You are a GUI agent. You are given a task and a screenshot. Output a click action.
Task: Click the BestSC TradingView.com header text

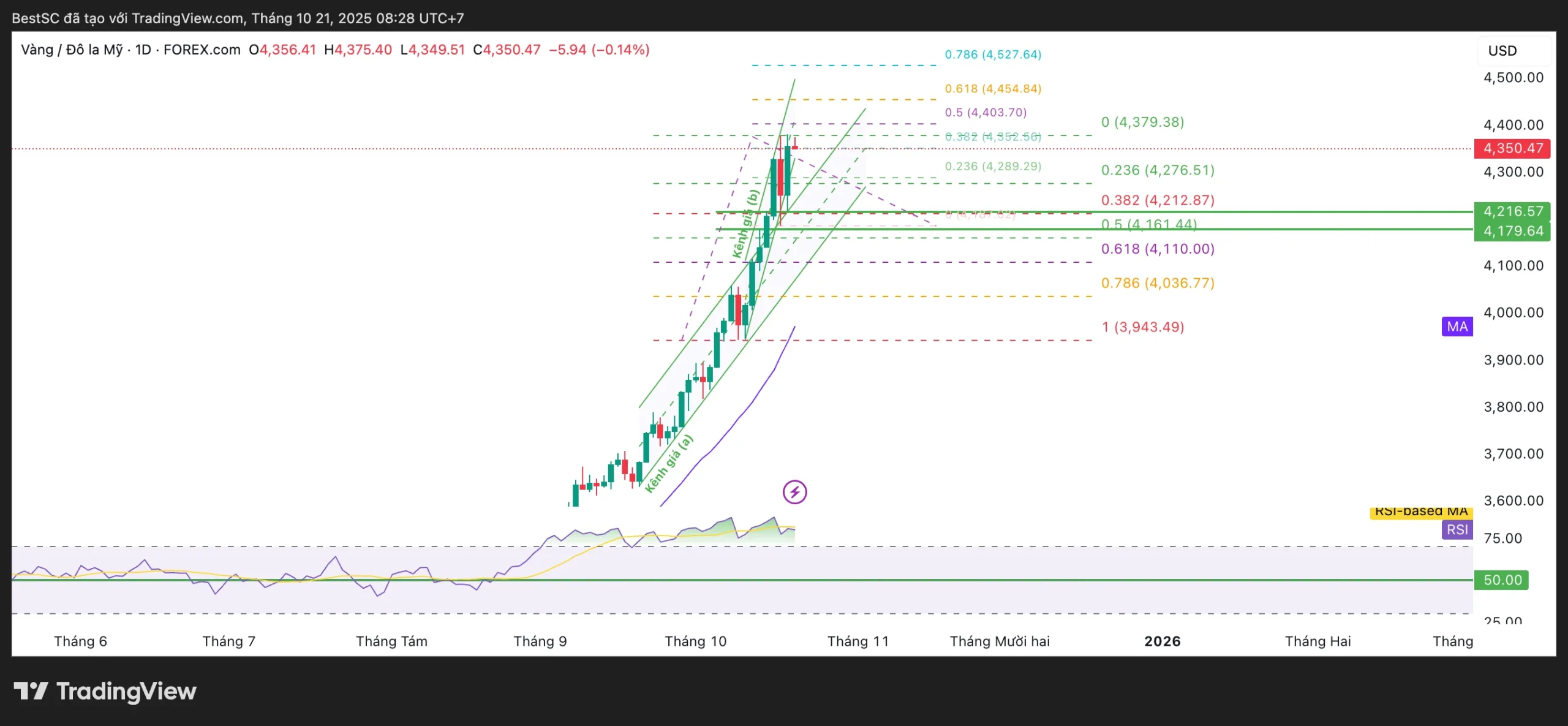tap(238, 18)
